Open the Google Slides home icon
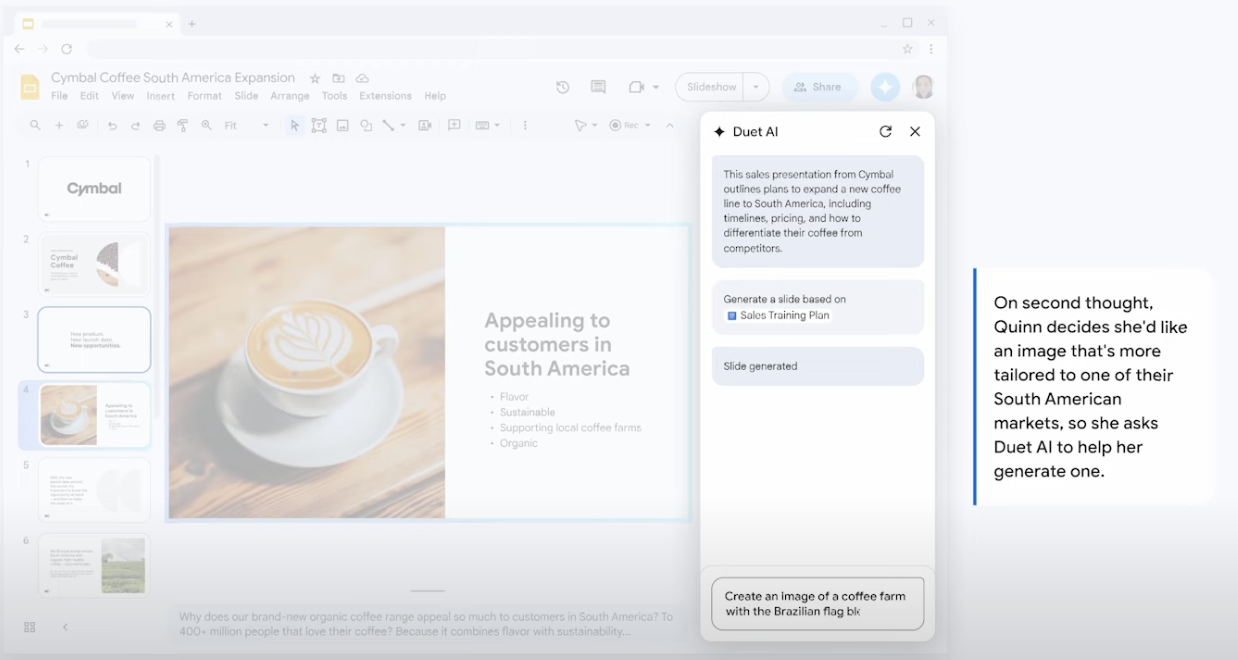The height and width of the screenshot is (660, 1238). (30, 87)
